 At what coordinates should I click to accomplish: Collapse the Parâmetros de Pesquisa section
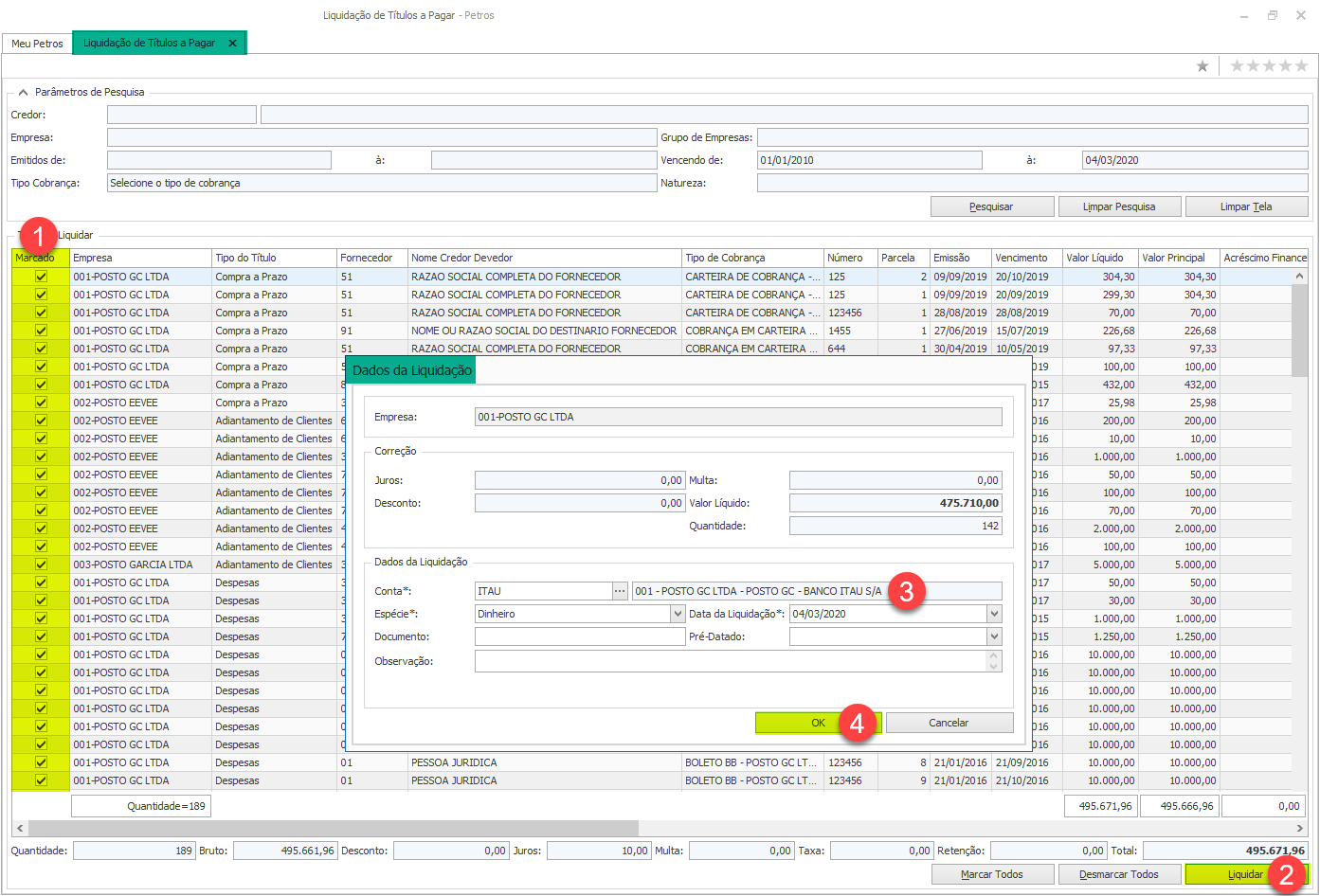23,92
